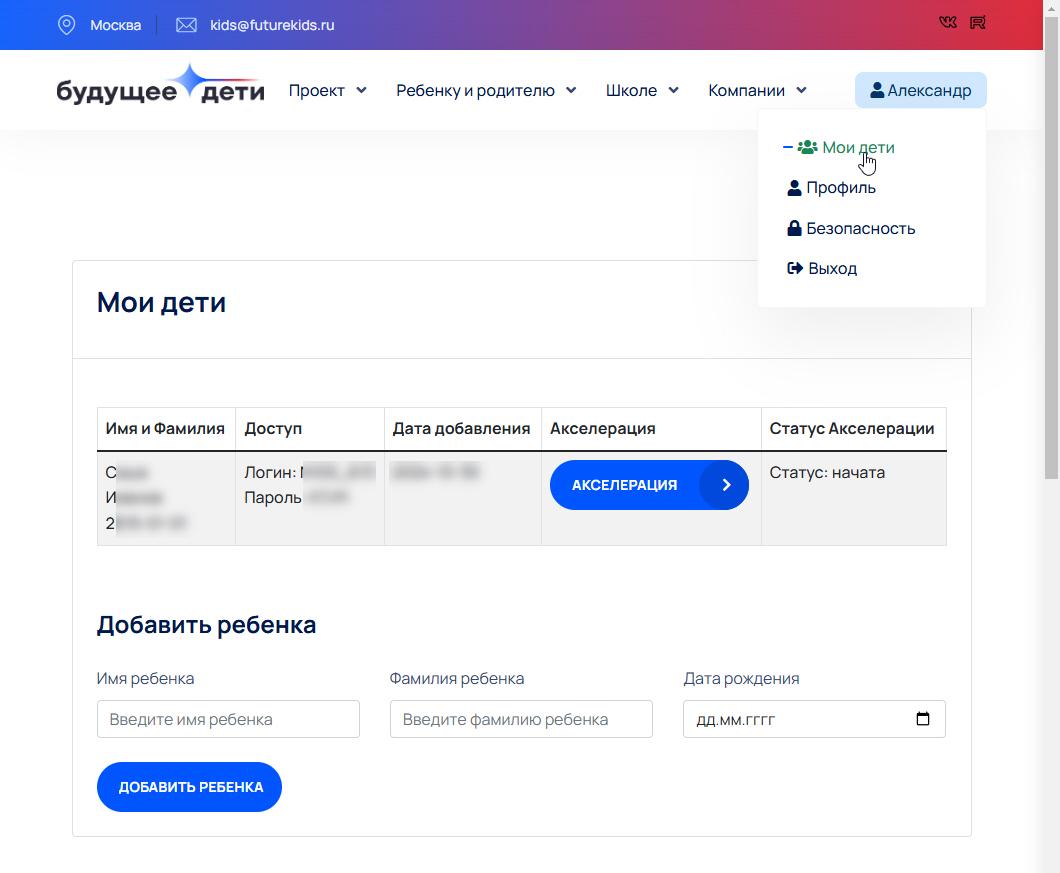Click the padlock icon next to Безопасность
1060x873 pixels.
(x=794, y=228)
